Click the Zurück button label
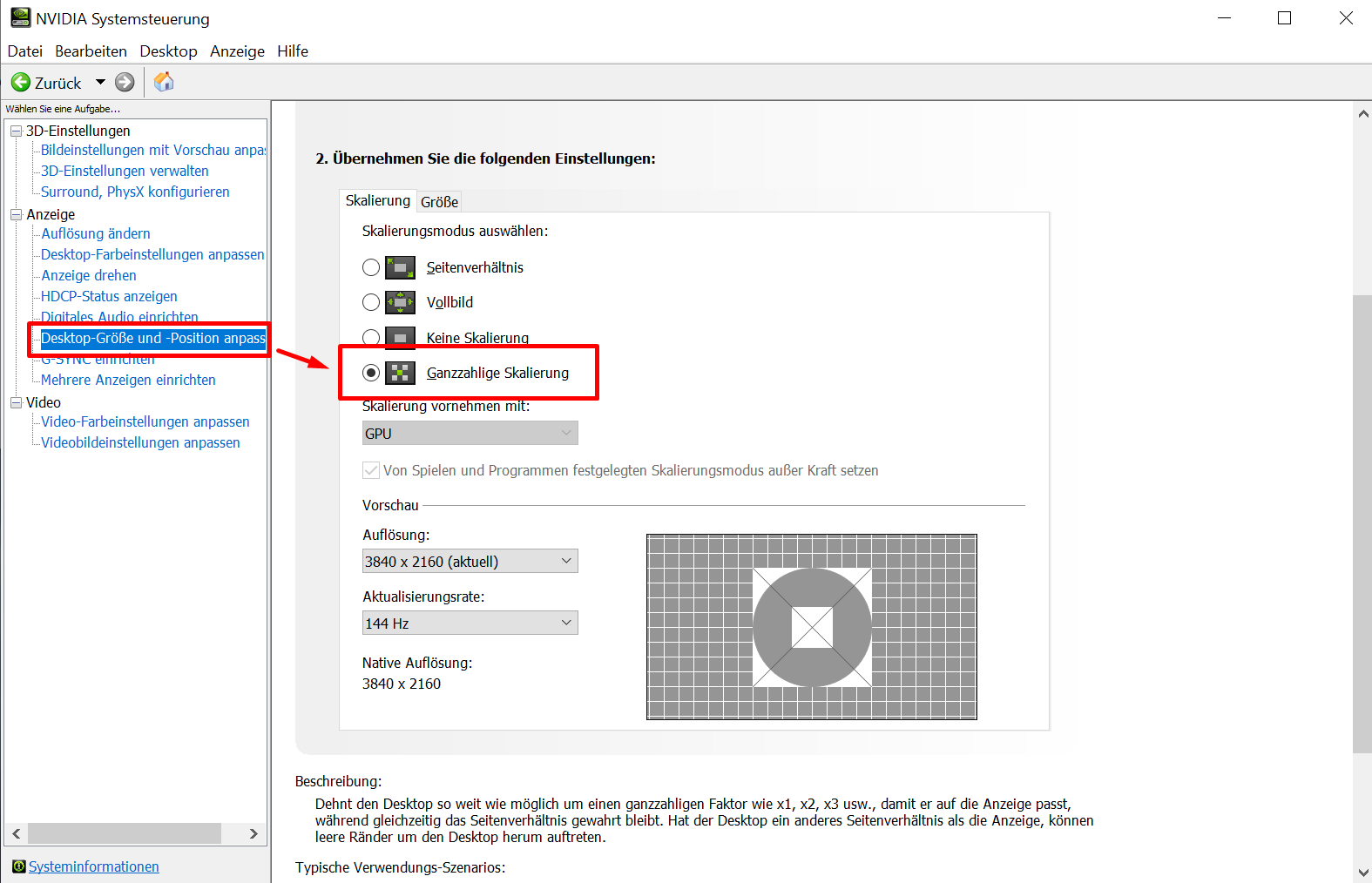The width and height of the screenshot is (1372, 883). [58, 84]
